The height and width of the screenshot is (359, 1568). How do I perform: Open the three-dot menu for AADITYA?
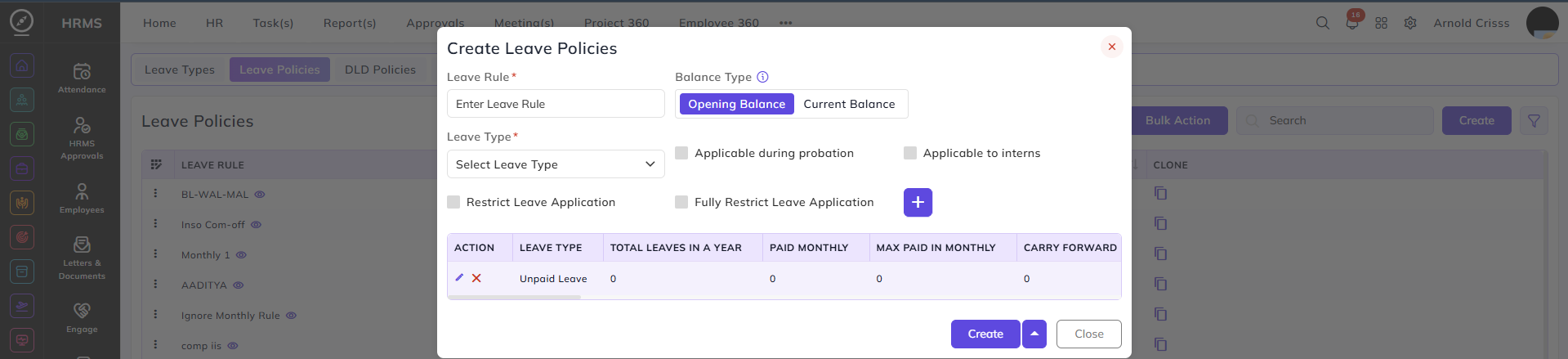[x=155, y=284]
